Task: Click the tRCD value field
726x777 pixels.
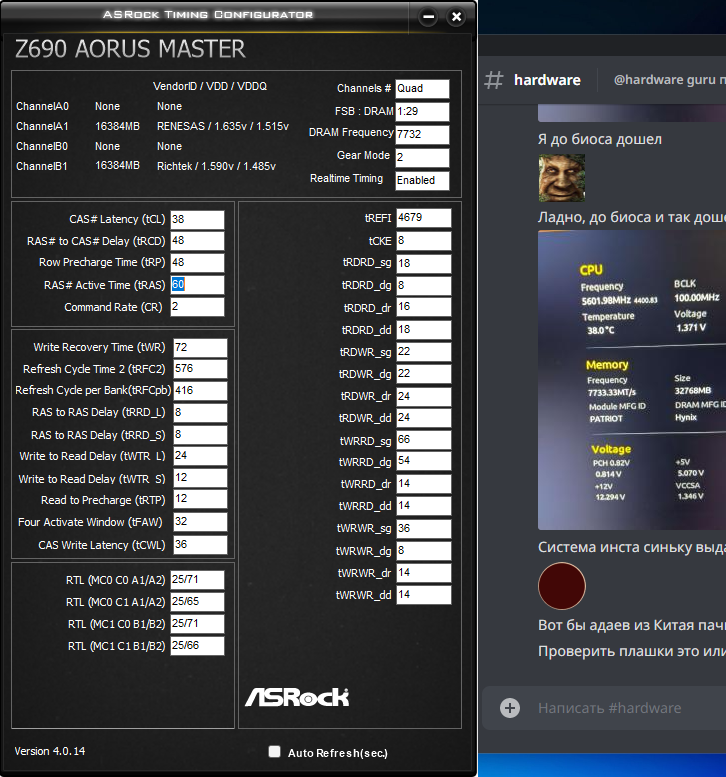Action: pos(197,241)
